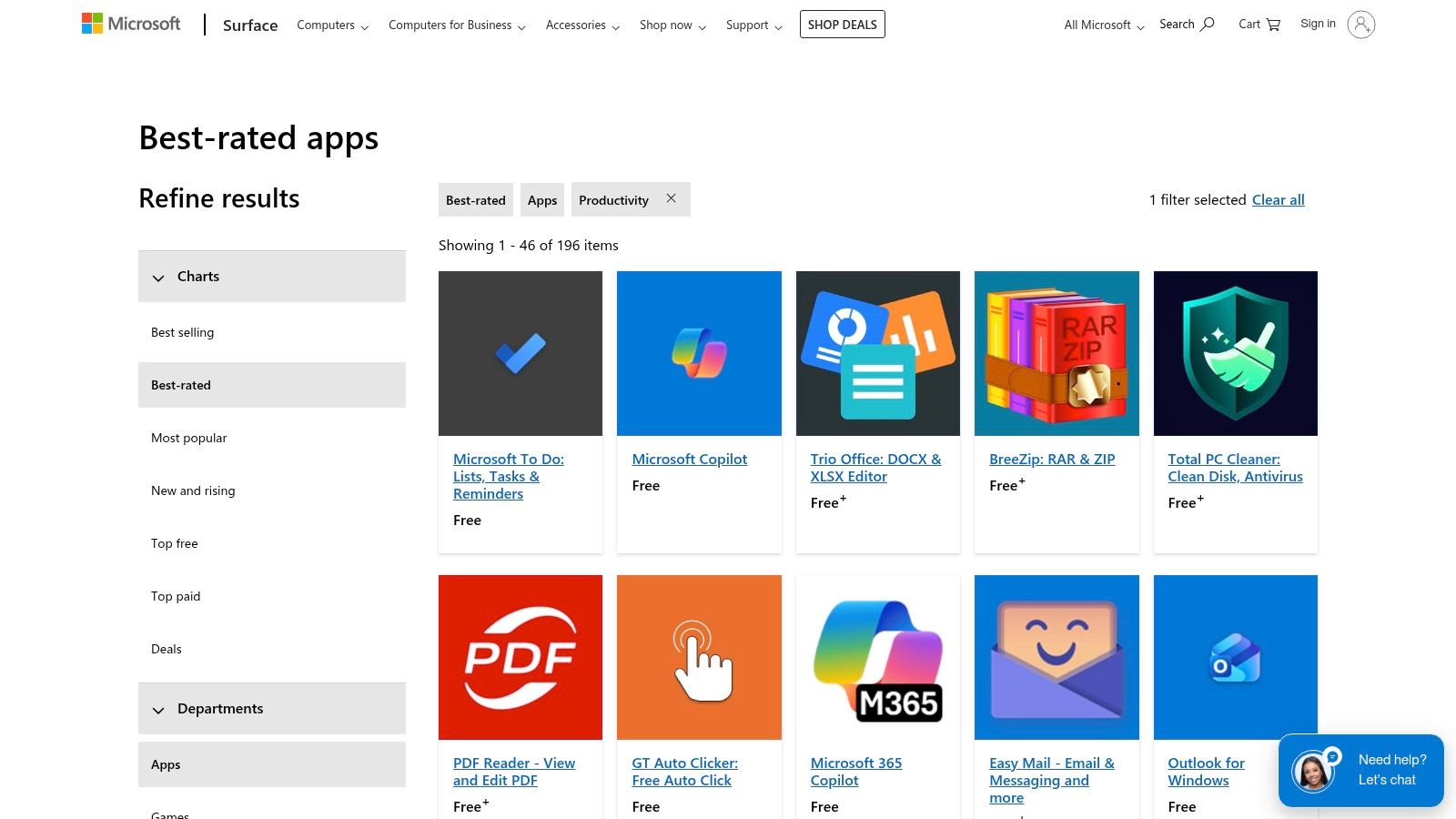Select the Top paid filter

pos(175,596)
